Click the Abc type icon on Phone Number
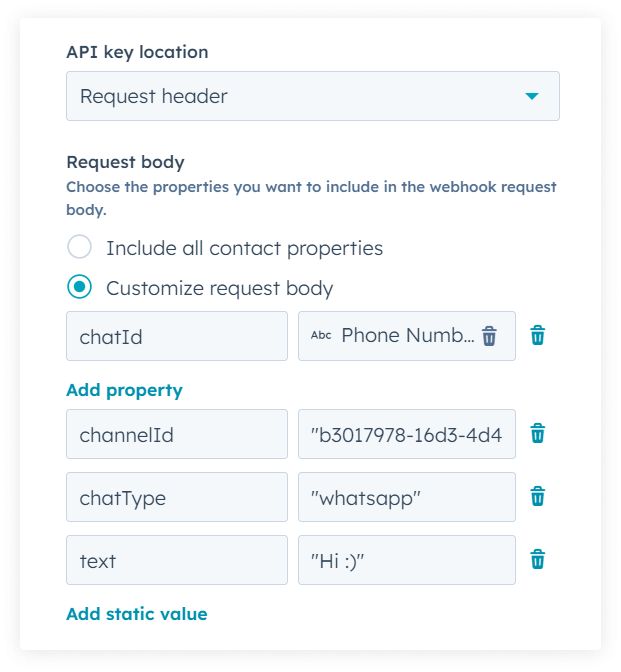 pyautogui.click(x=321, y=336)
